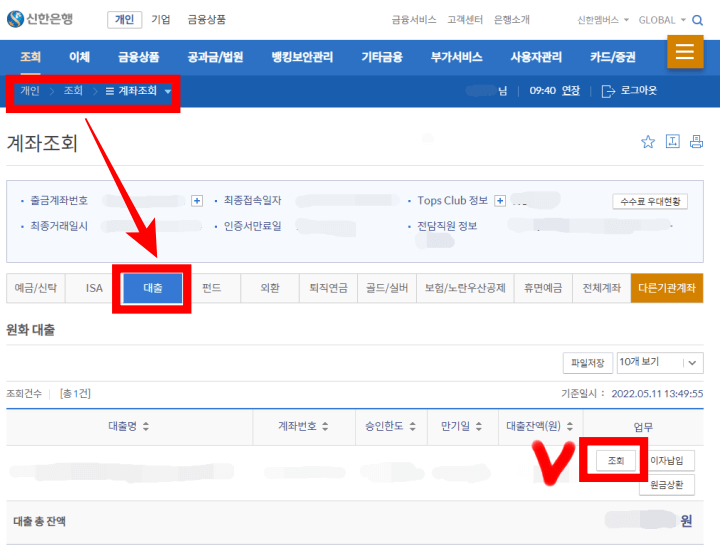Switch to the 휴면예금 tab

543,288
